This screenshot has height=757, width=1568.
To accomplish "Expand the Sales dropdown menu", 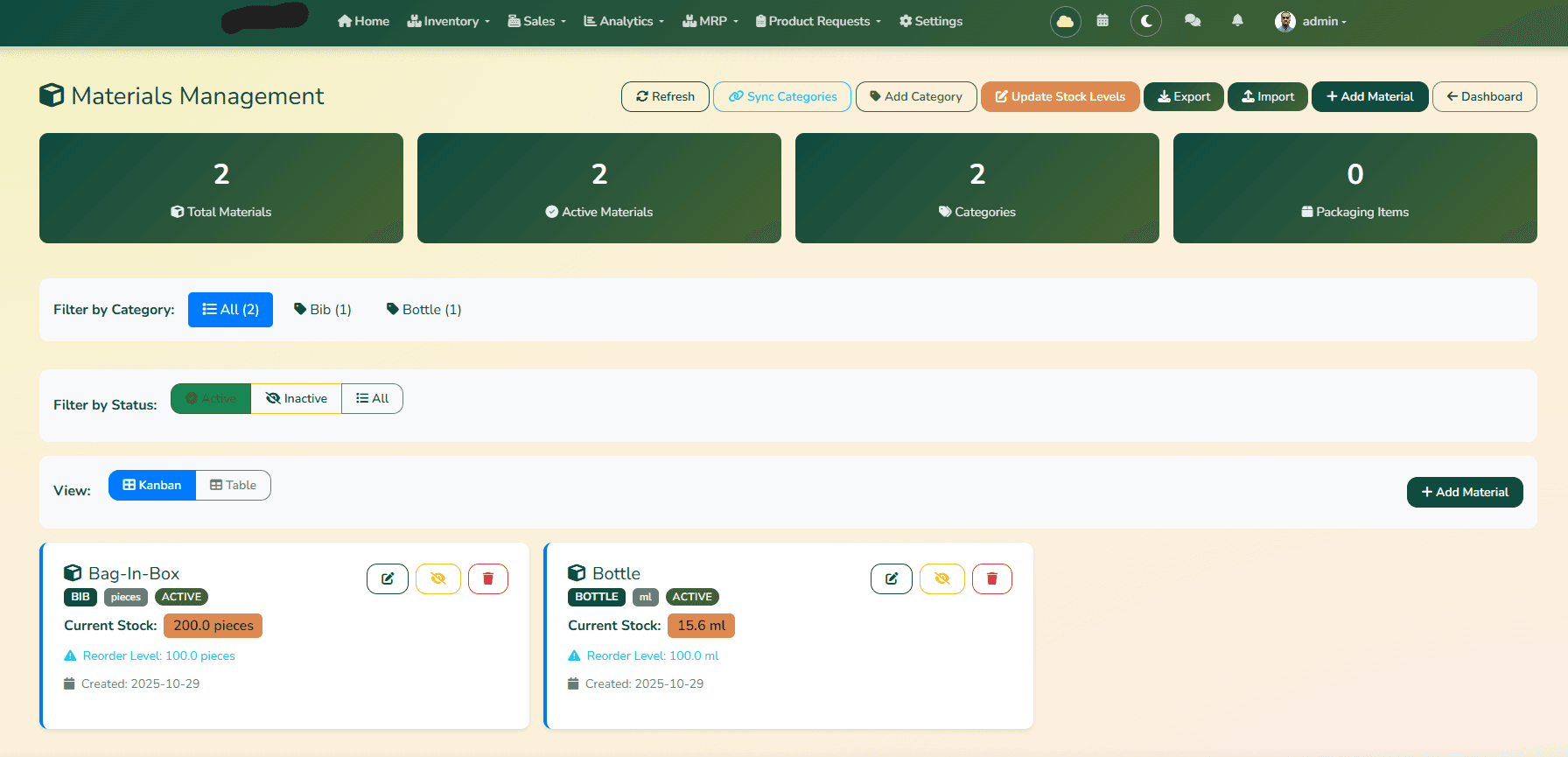I will (x=537, y=21).
